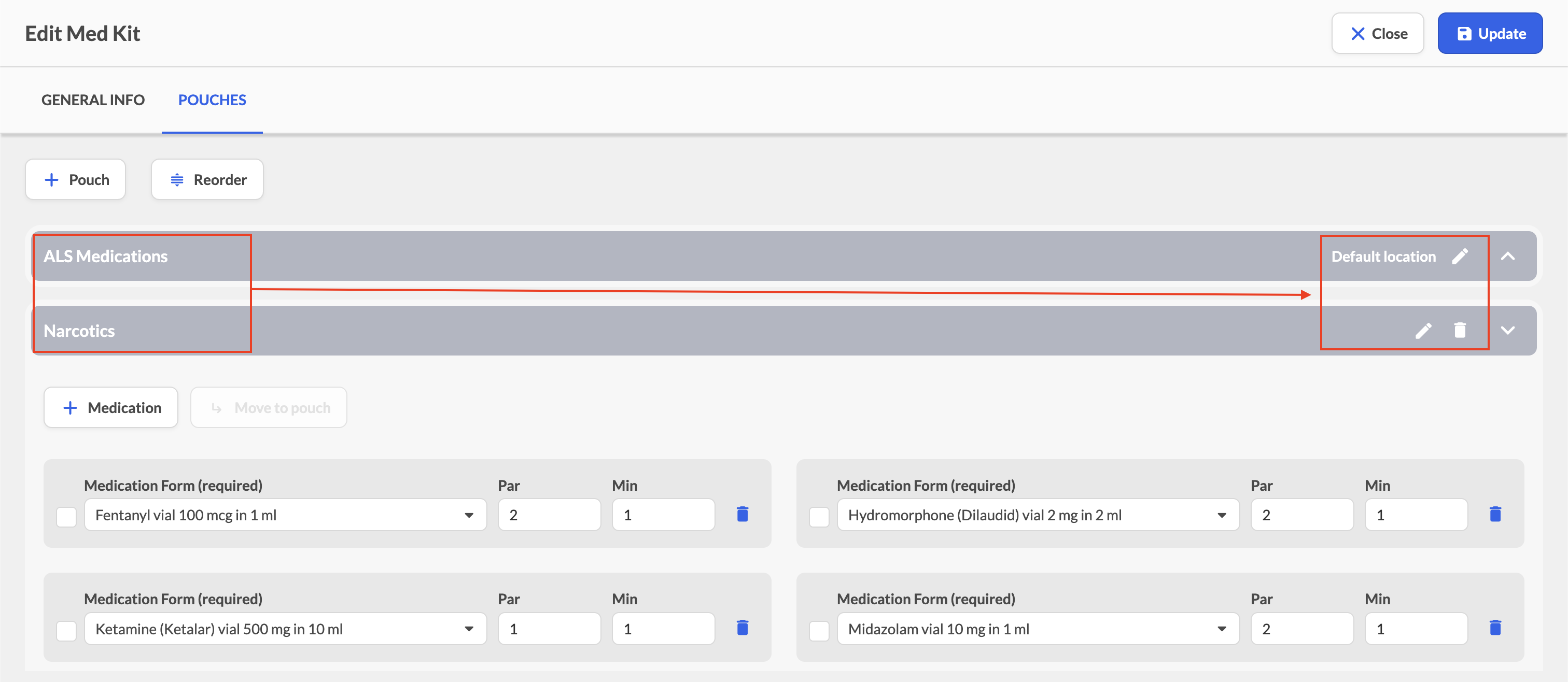Screen dimensions: 1568x682
Task: Open Midazolam medication form dropdown
Action: (1038, 629)
